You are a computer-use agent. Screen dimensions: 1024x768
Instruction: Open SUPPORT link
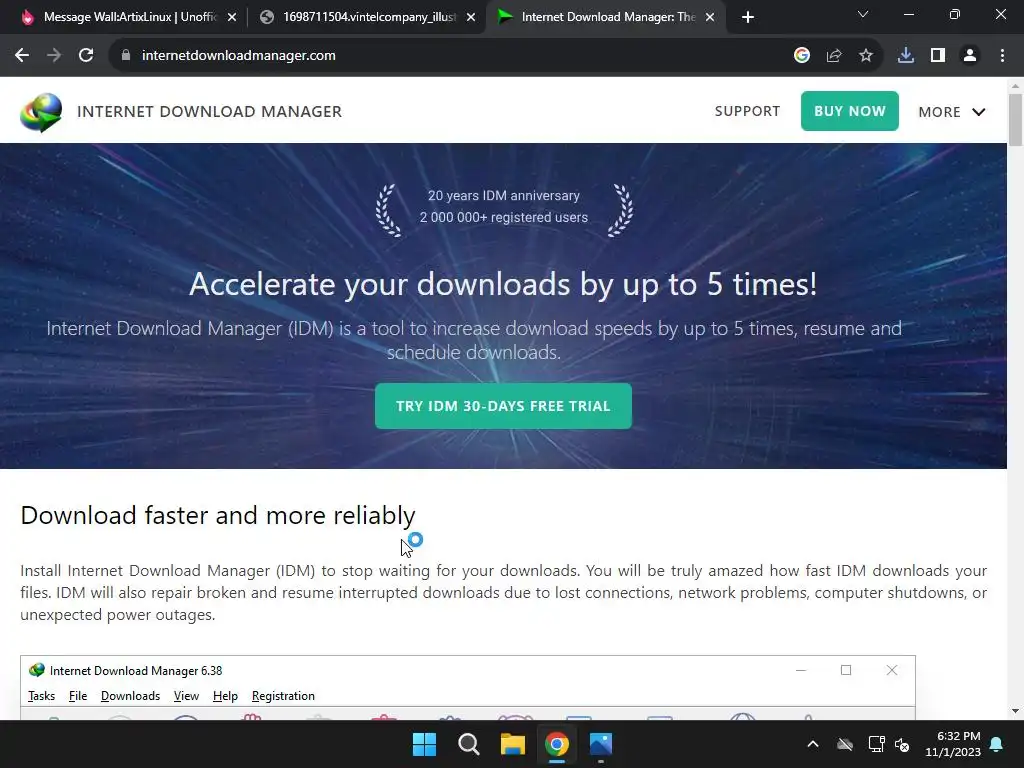747,111
